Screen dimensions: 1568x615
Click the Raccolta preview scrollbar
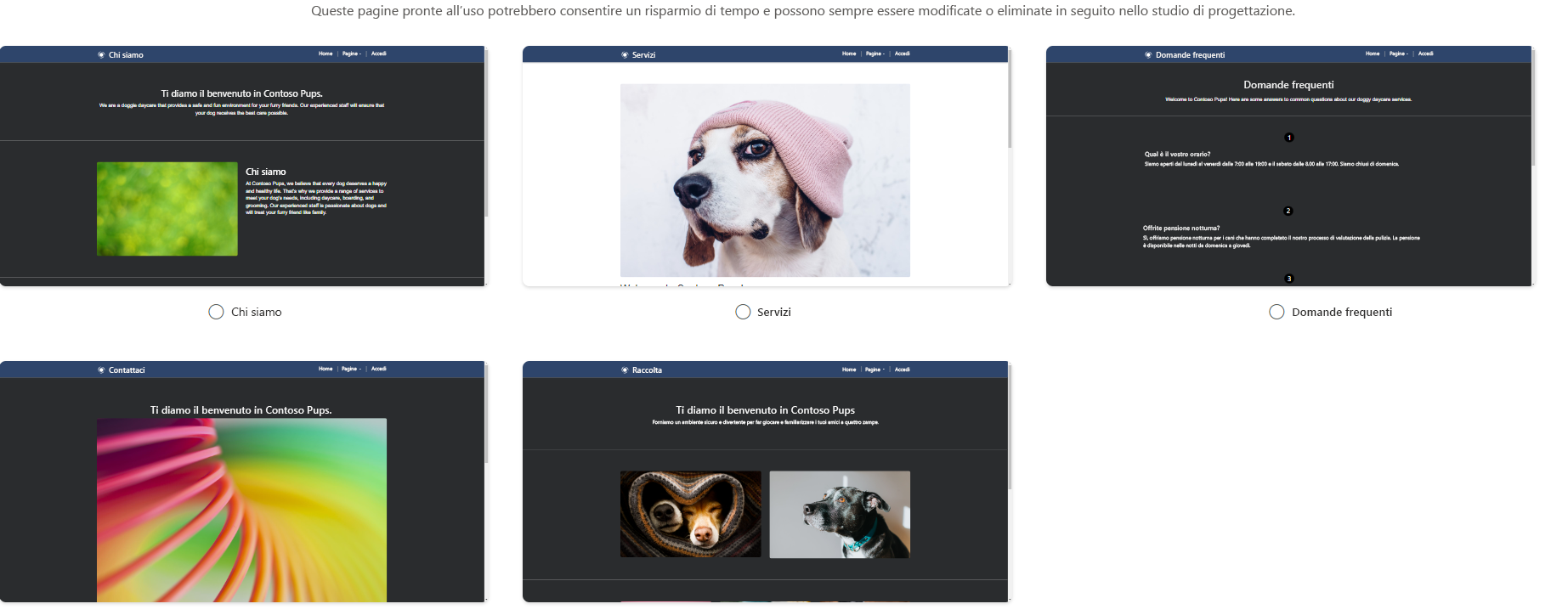1010,426
